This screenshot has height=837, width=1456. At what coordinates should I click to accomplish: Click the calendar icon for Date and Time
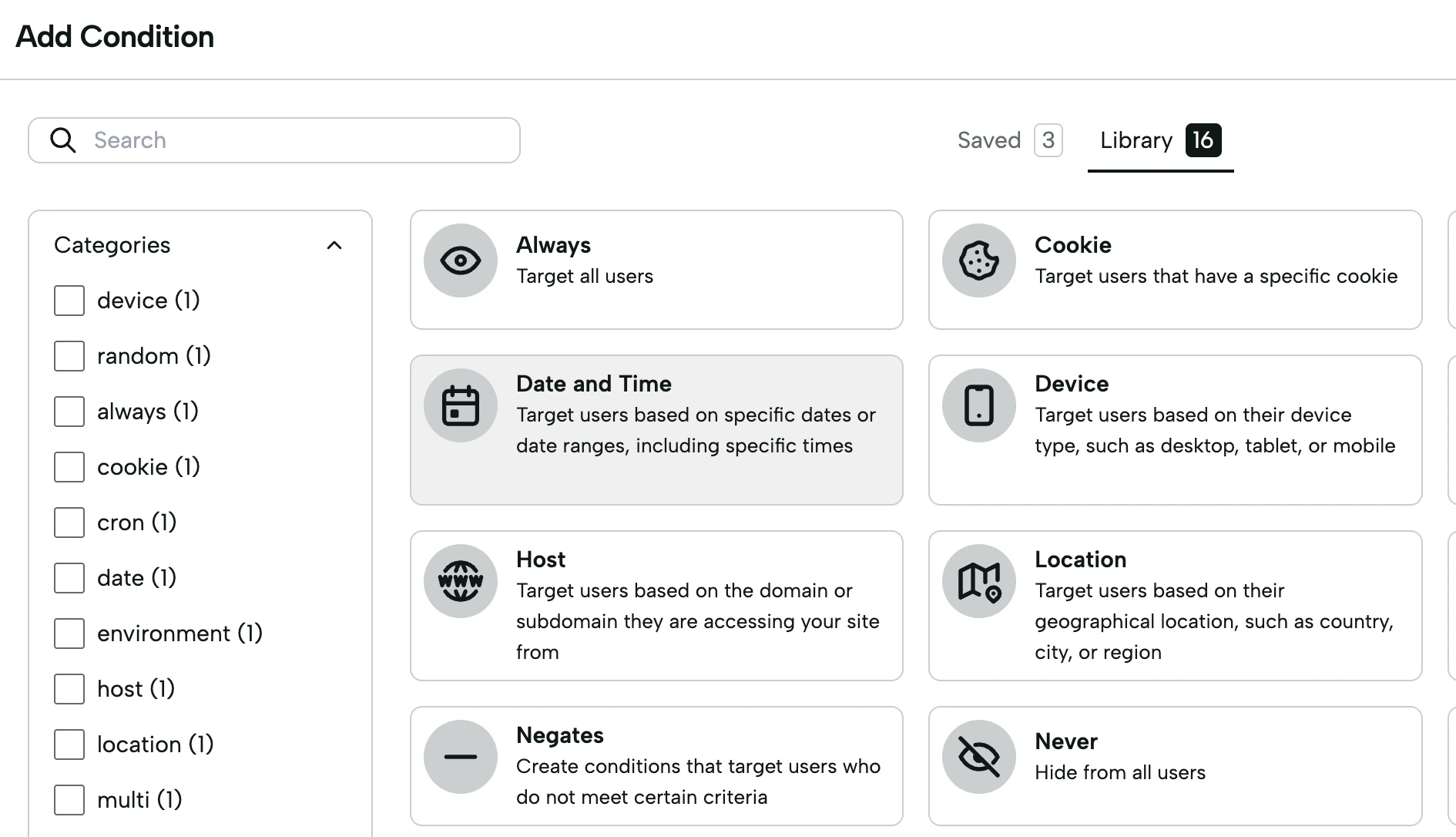point(460,405)
